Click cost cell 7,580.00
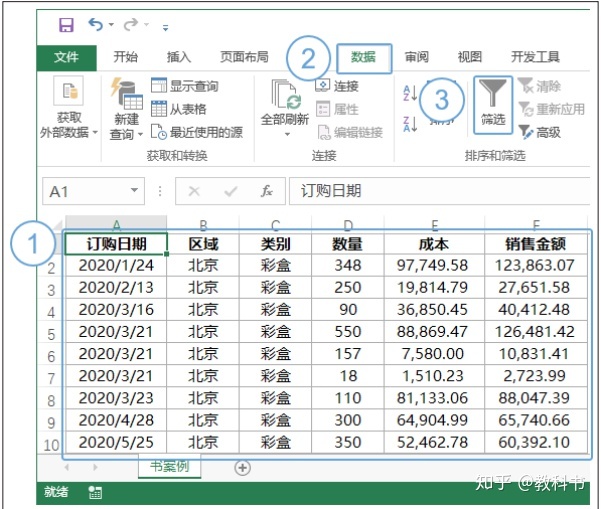Screen dimensions: 601x509 (434, 354)
